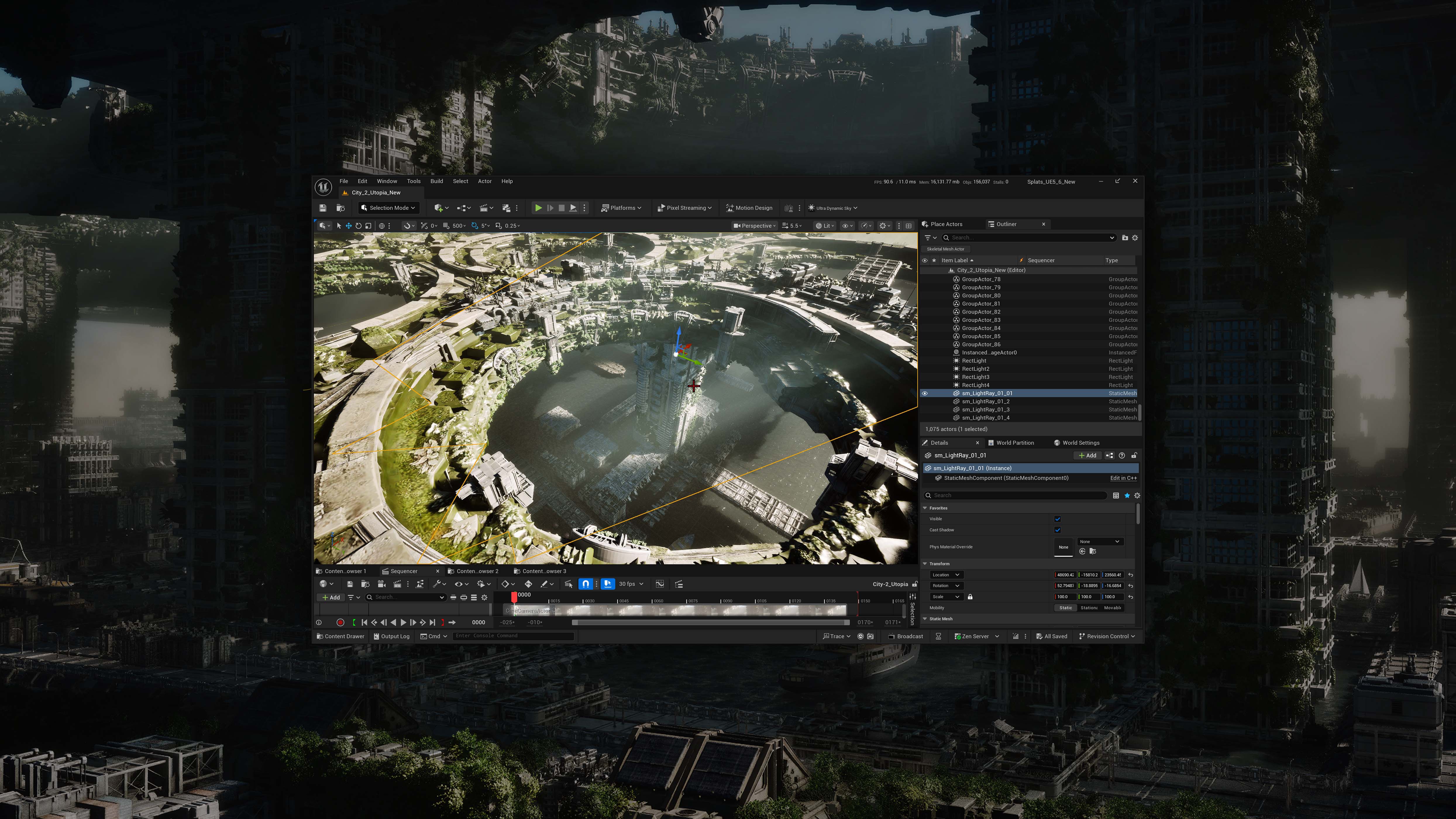Open the Selection Mode dropdown
This screenshot has height=819, width=1456.
point(389,208)
